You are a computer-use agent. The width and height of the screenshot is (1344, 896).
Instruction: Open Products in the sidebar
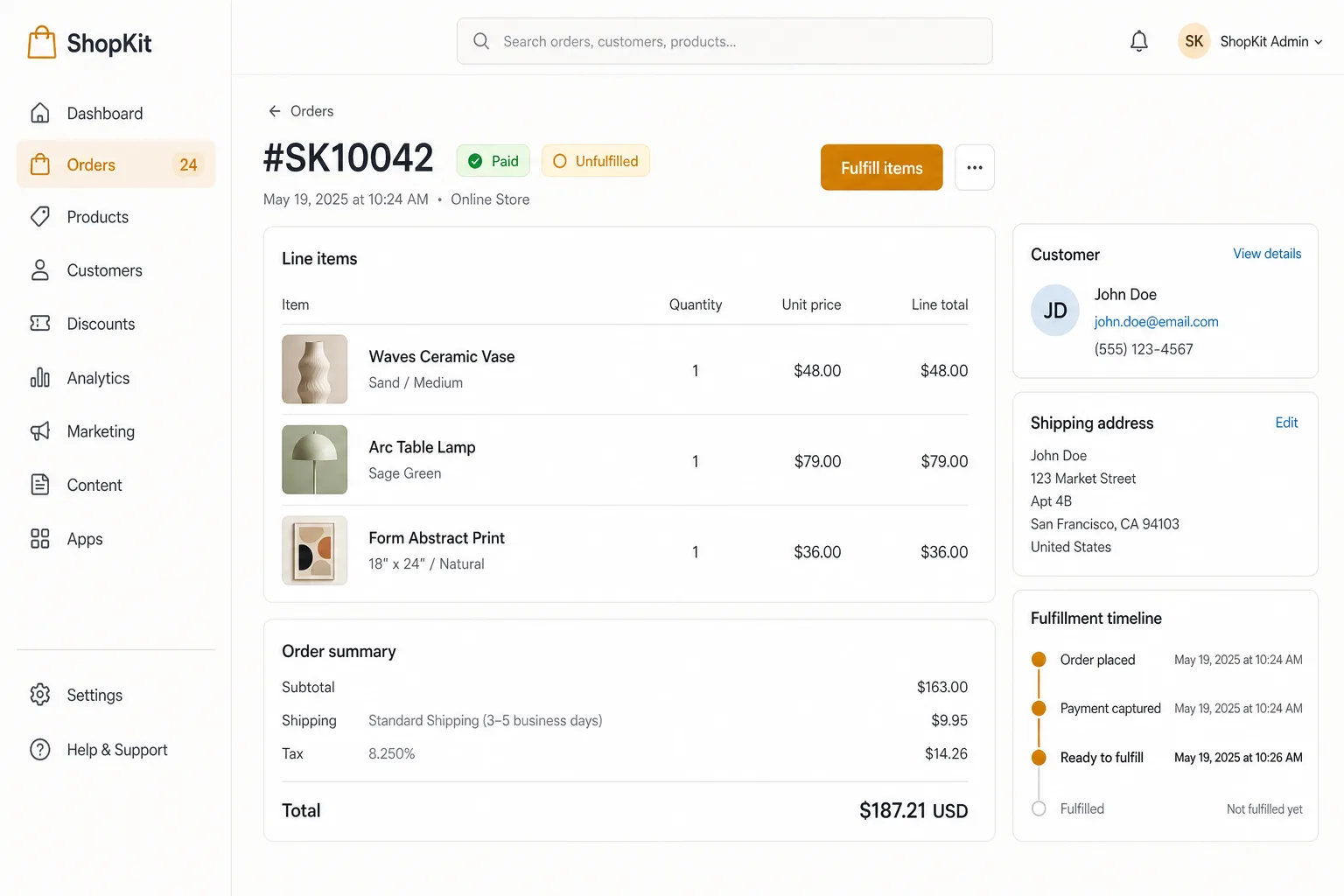[x=115, y=217]
